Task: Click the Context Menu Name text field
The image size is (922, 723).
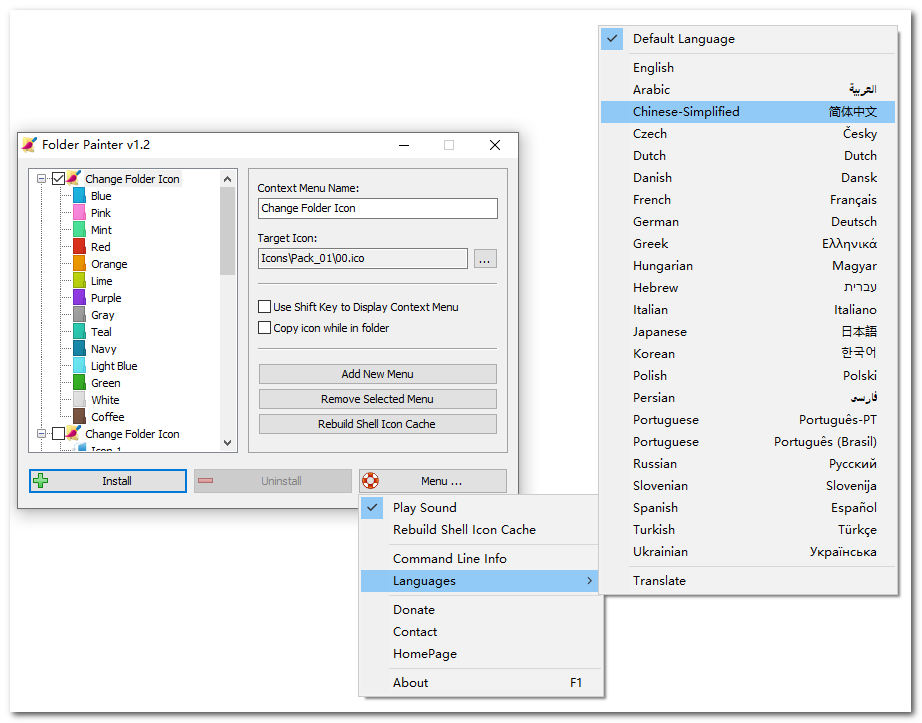Action: 377,208
